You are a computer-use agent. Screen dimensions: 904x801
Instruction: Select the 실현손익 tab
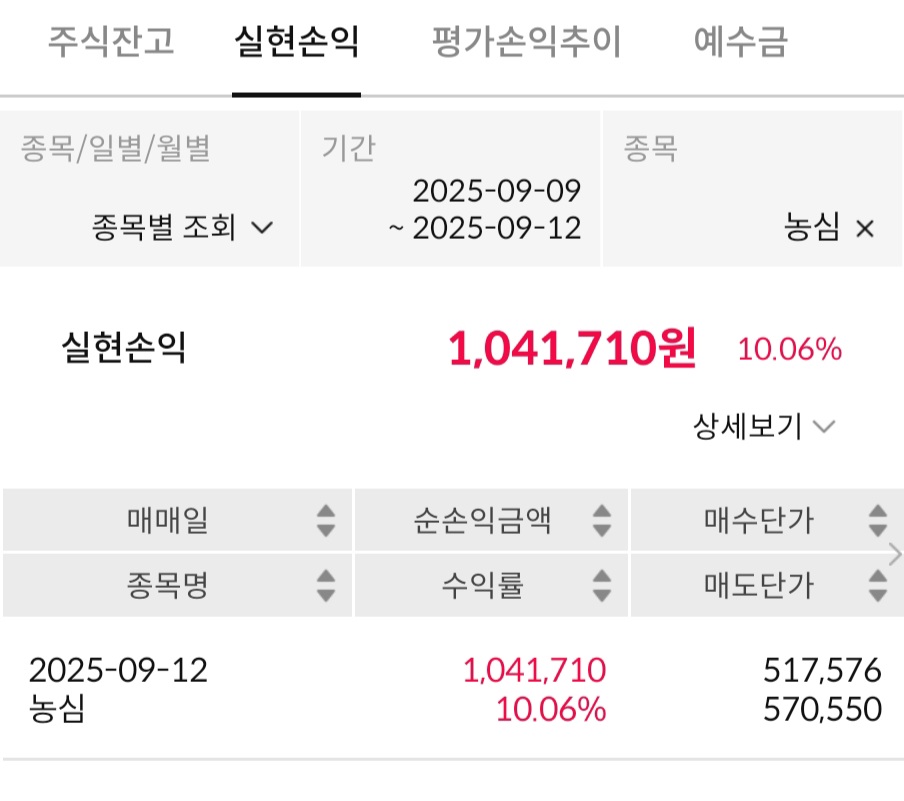point(296,43)
